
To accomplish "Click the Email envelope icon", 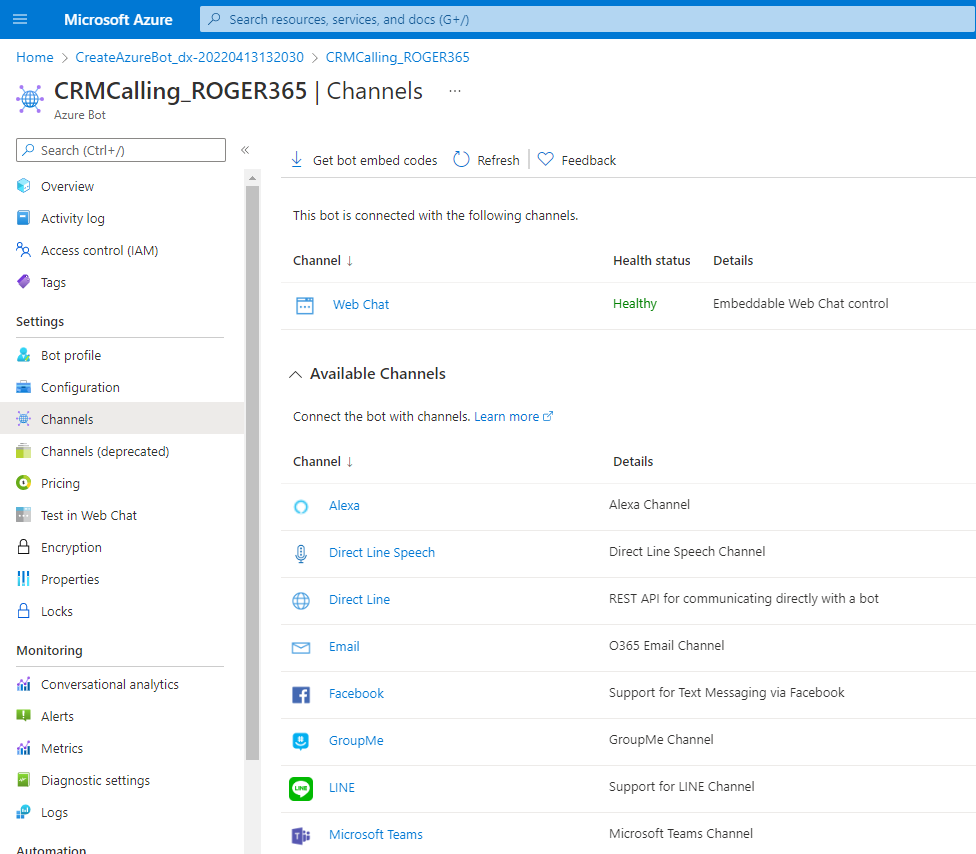I will pos(301,647).
